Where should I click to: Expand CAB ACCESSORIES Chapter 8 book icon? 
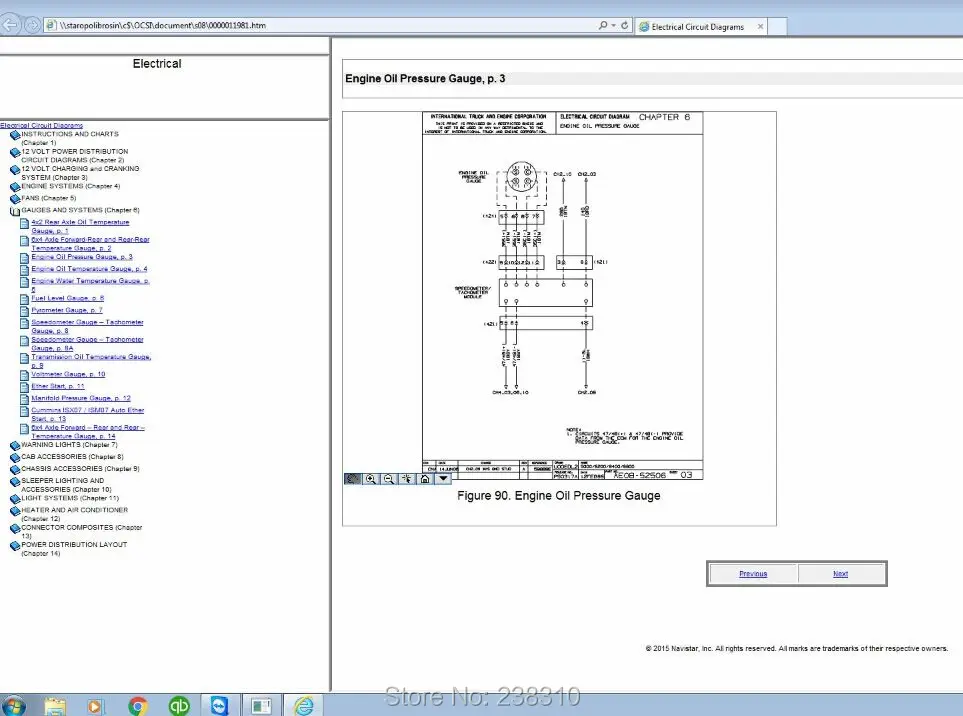click(x=15, y=458)
